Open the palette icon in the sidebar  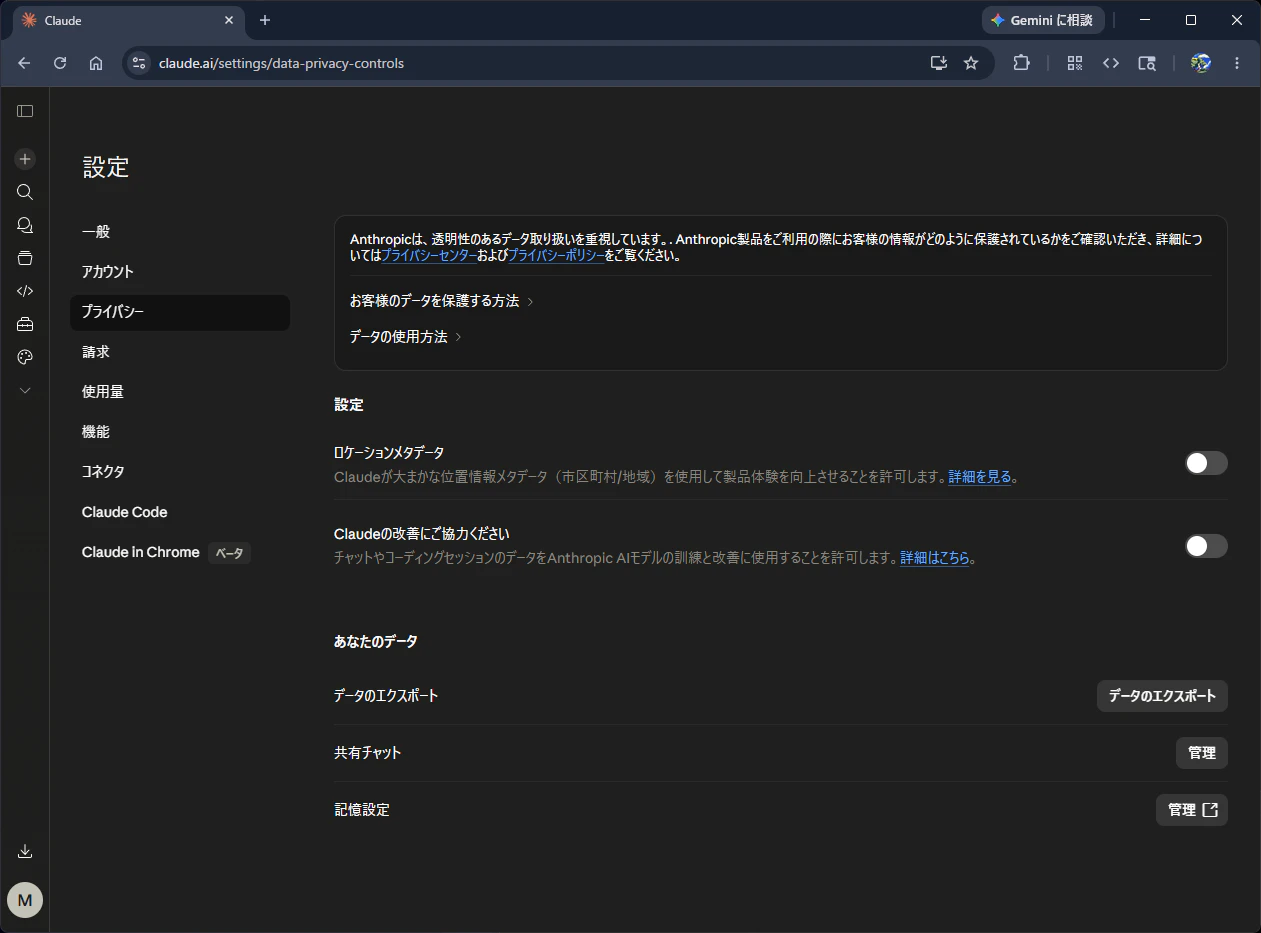pos(25,357)
